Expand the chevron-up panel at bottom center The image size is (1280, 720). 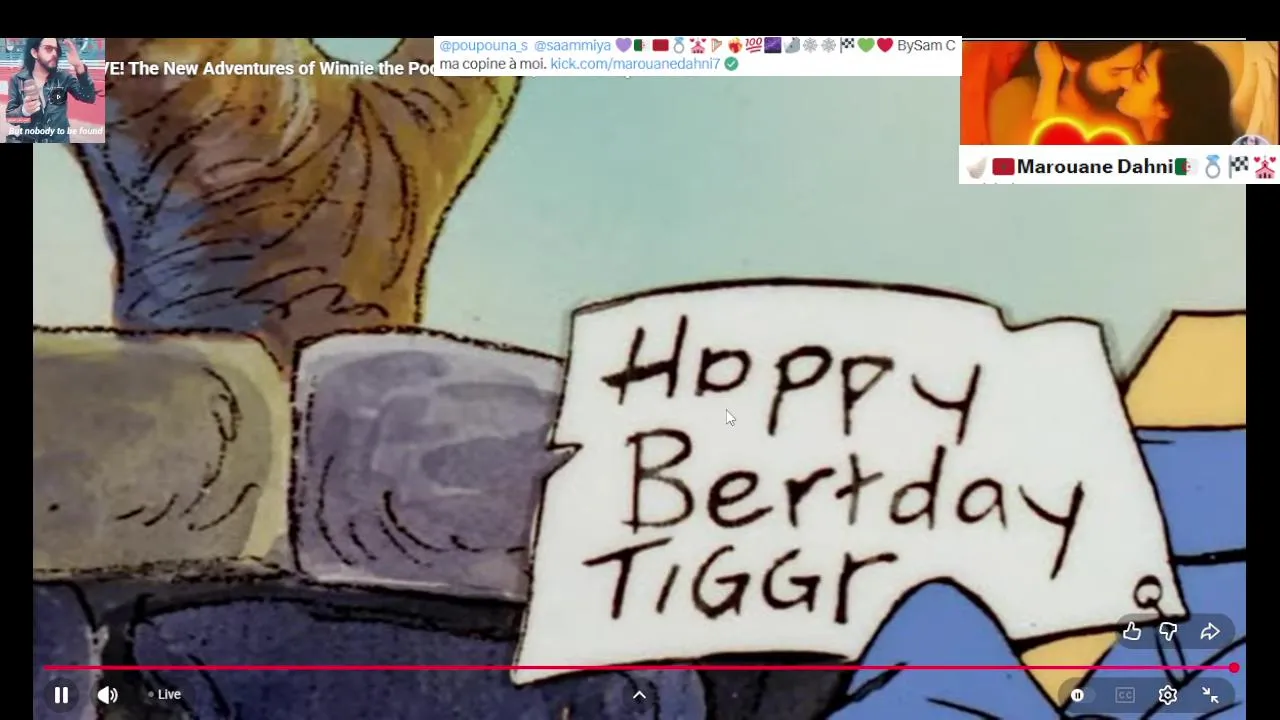point(639,695)
